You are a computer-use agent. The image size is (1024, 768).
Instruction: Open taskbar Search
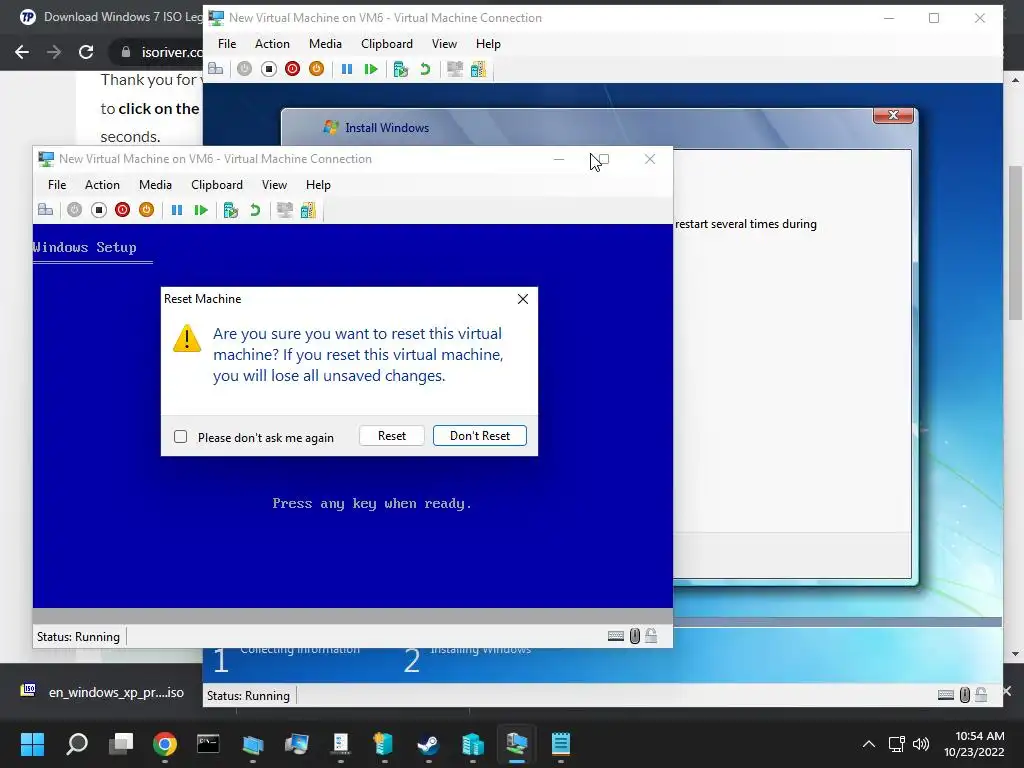(x=77, y=744)
